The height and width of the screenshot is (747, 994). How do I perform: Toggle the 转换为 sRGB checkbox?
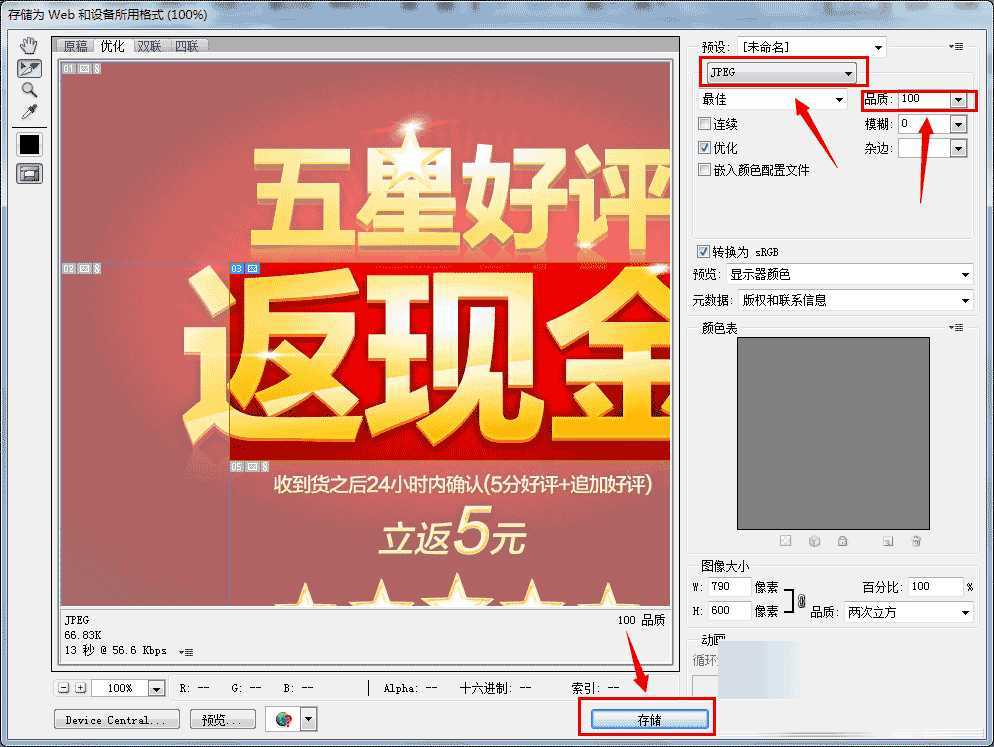point(704,251)
